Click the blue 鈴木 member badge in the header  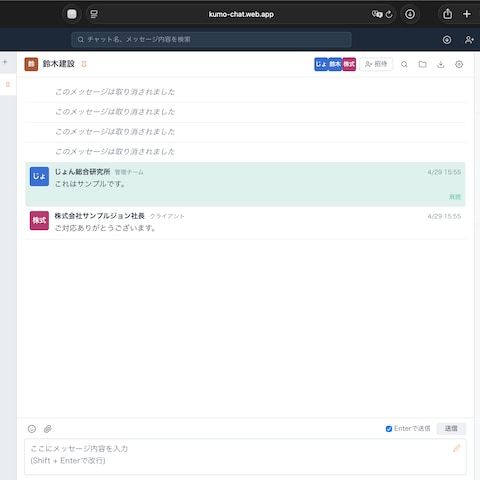(335, 64)
